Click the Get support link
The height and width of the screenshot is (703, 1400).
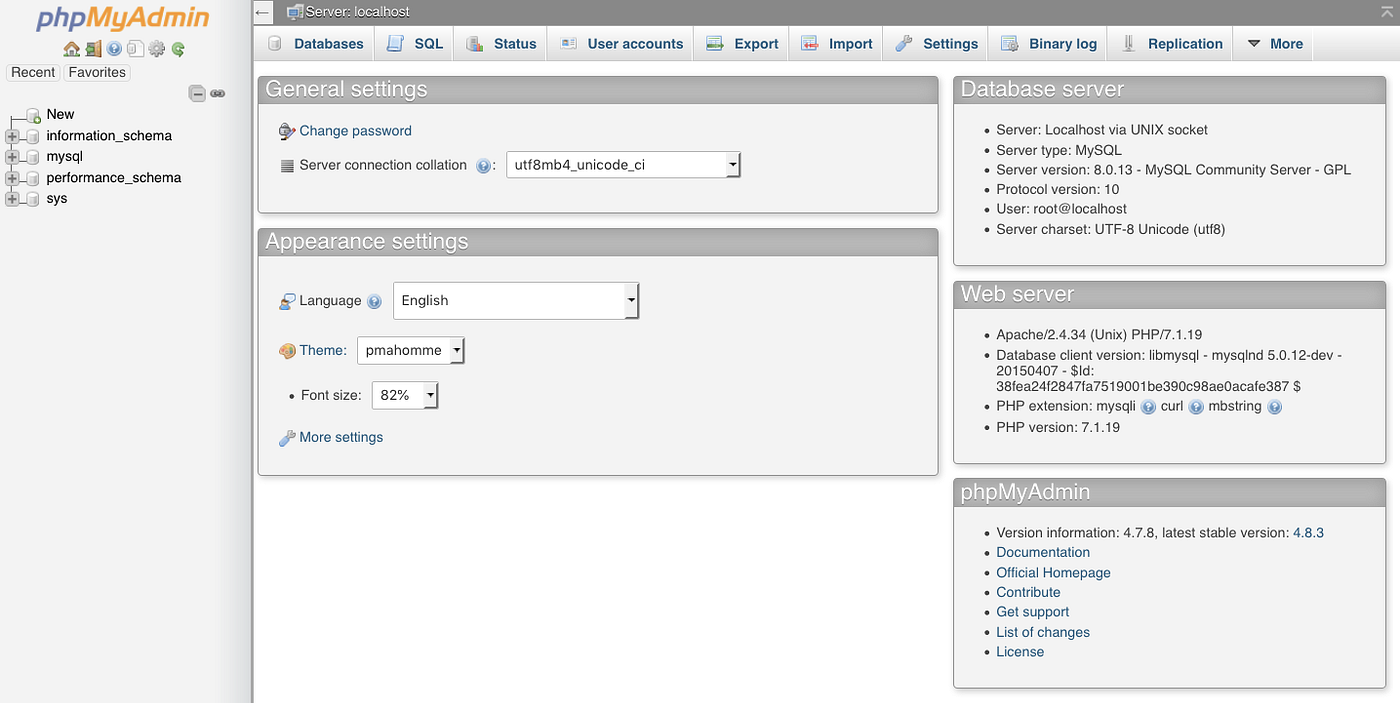coord(1032,612)
